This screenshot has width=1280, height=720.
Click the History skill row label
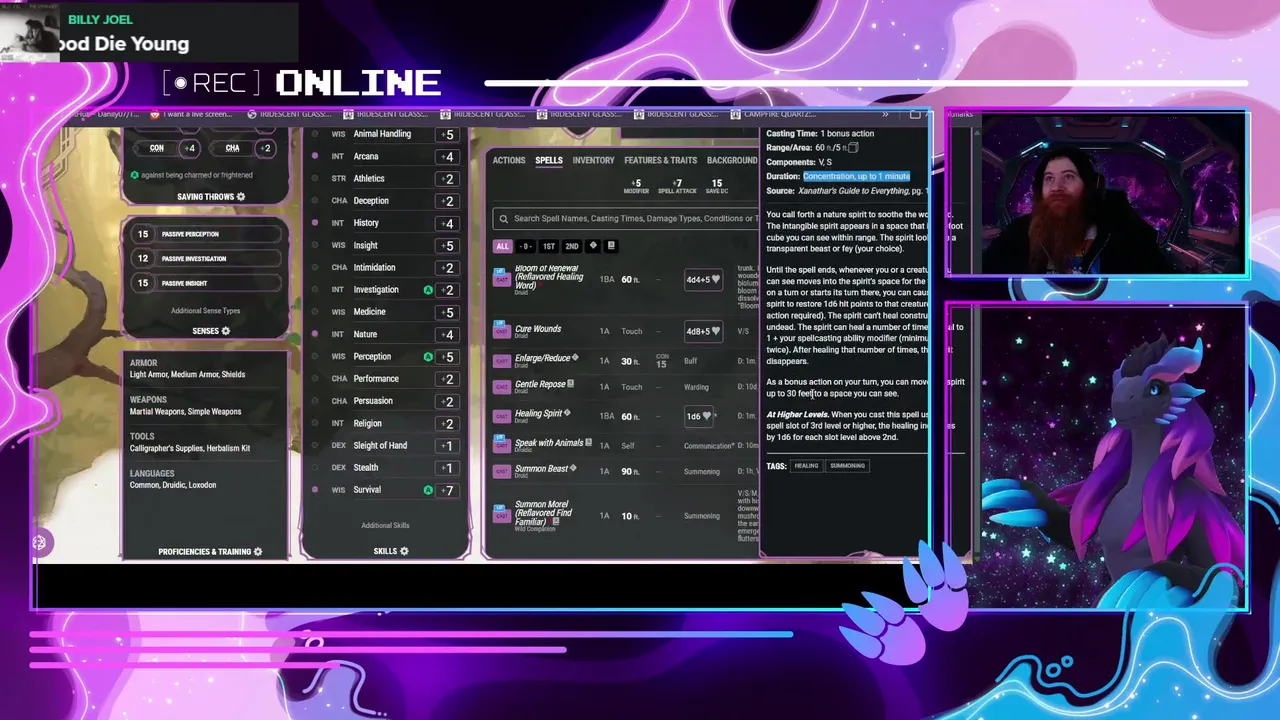(x=366, y=223)
